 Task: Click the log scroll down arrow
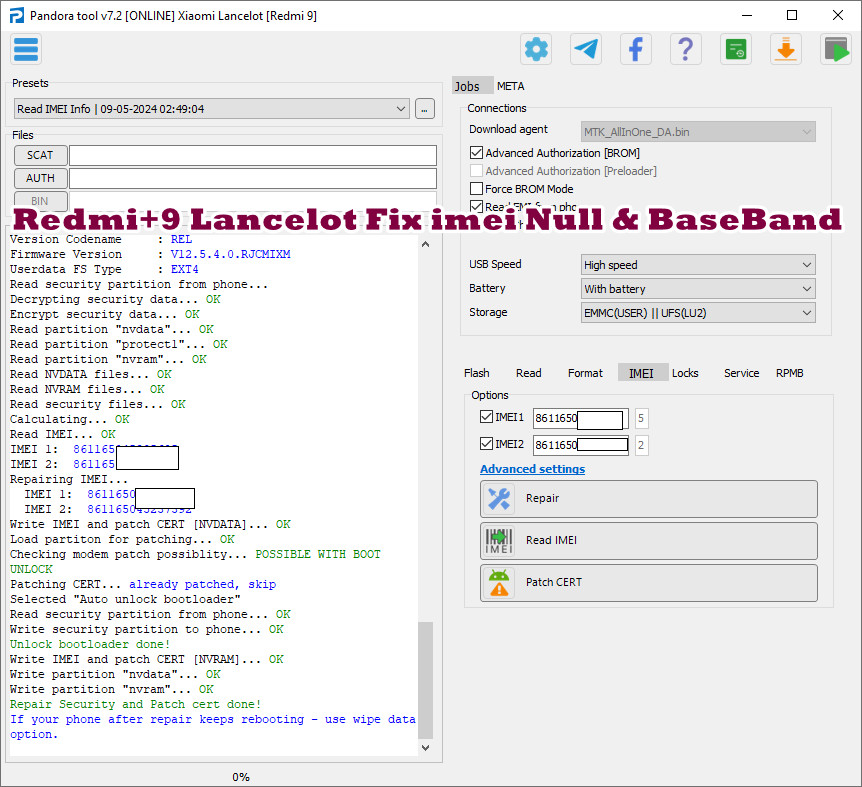click(x=426, y=748)
